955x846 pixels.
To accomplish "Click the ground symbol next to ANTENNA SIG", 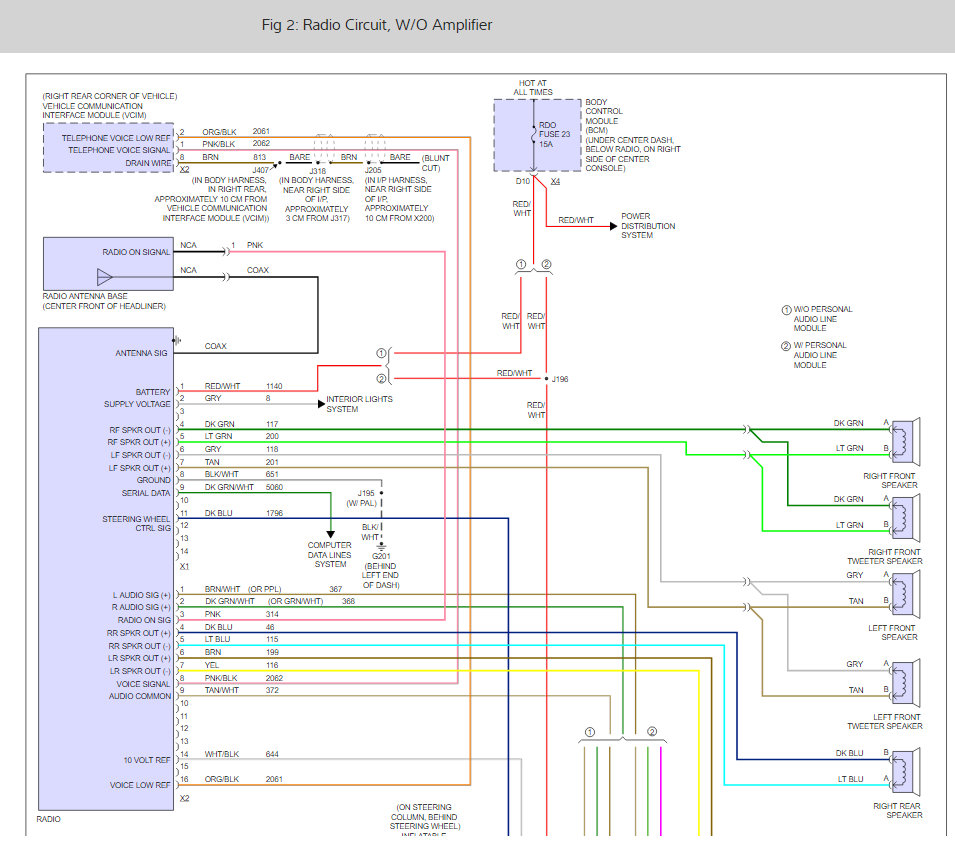I will [177, 340].
